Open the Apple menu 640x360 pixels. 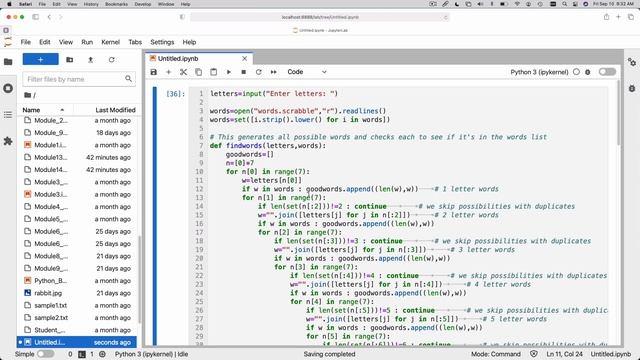9,4
